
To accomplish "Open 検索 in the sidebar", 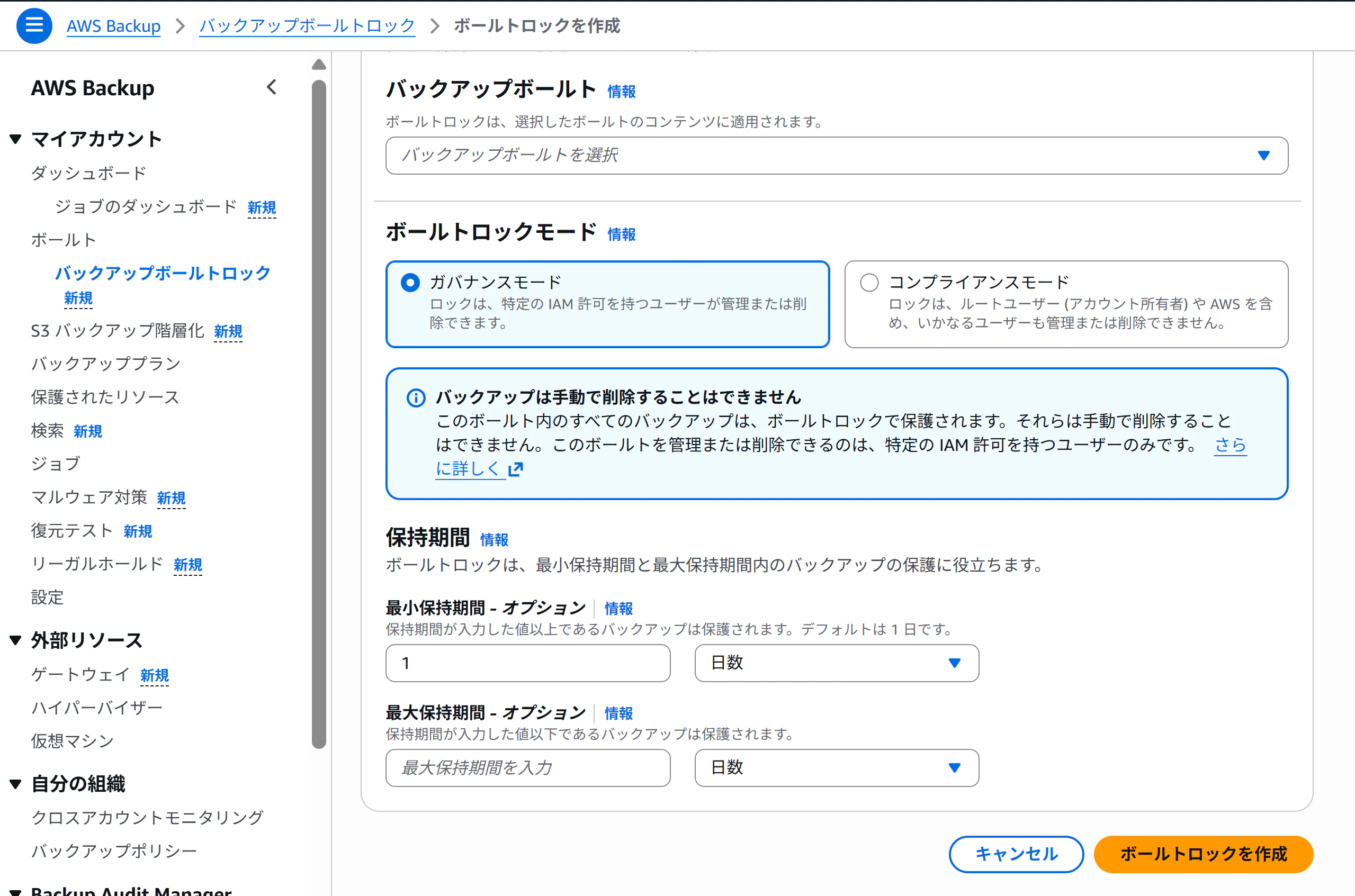I will [x=48, y=431].
